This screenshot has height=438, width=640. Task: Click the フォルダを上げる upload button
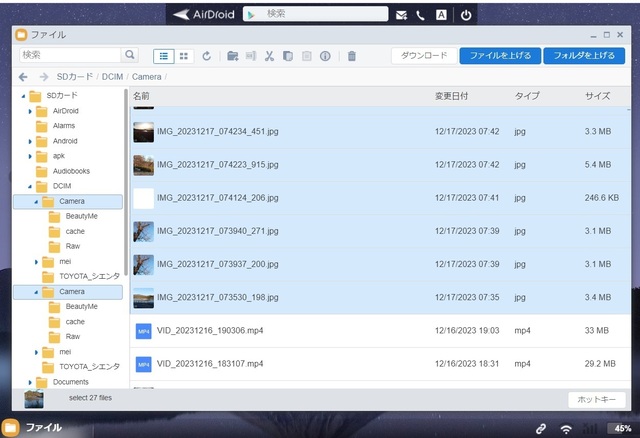584,56
